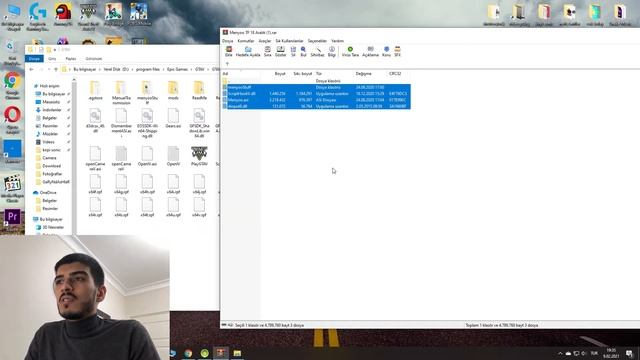
Task: Click the Up arrow in File Explorer navigation
Action: click(x=56, y=69)
